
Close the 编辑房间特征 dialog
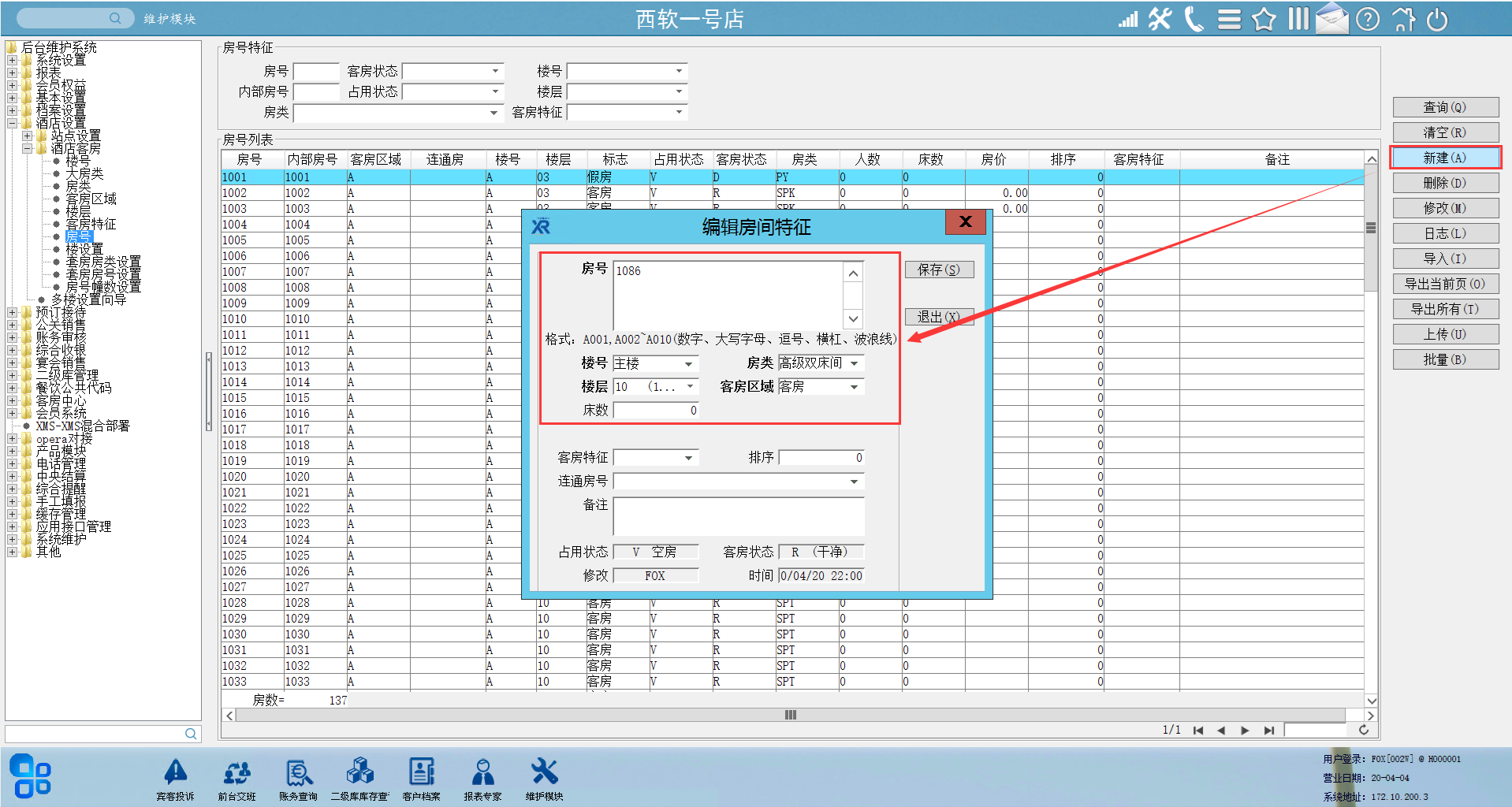click(x=965, y=222)
